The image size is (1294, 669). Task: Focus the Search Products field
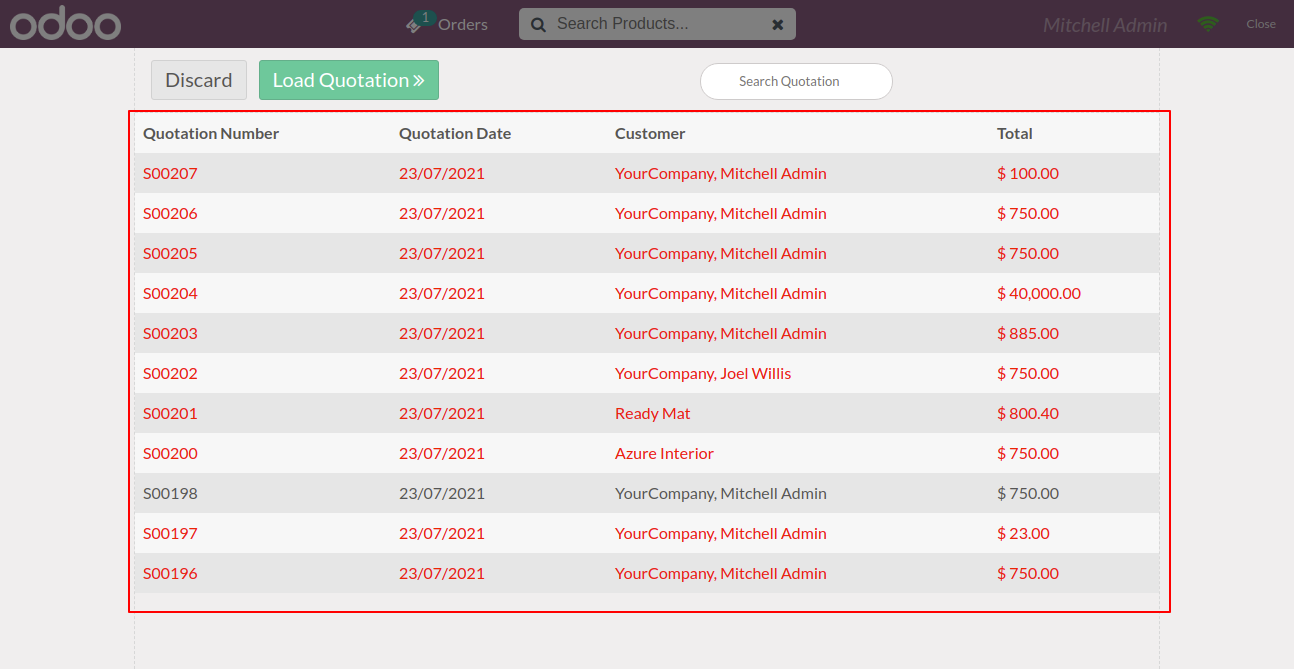click(x=657, y=24)
